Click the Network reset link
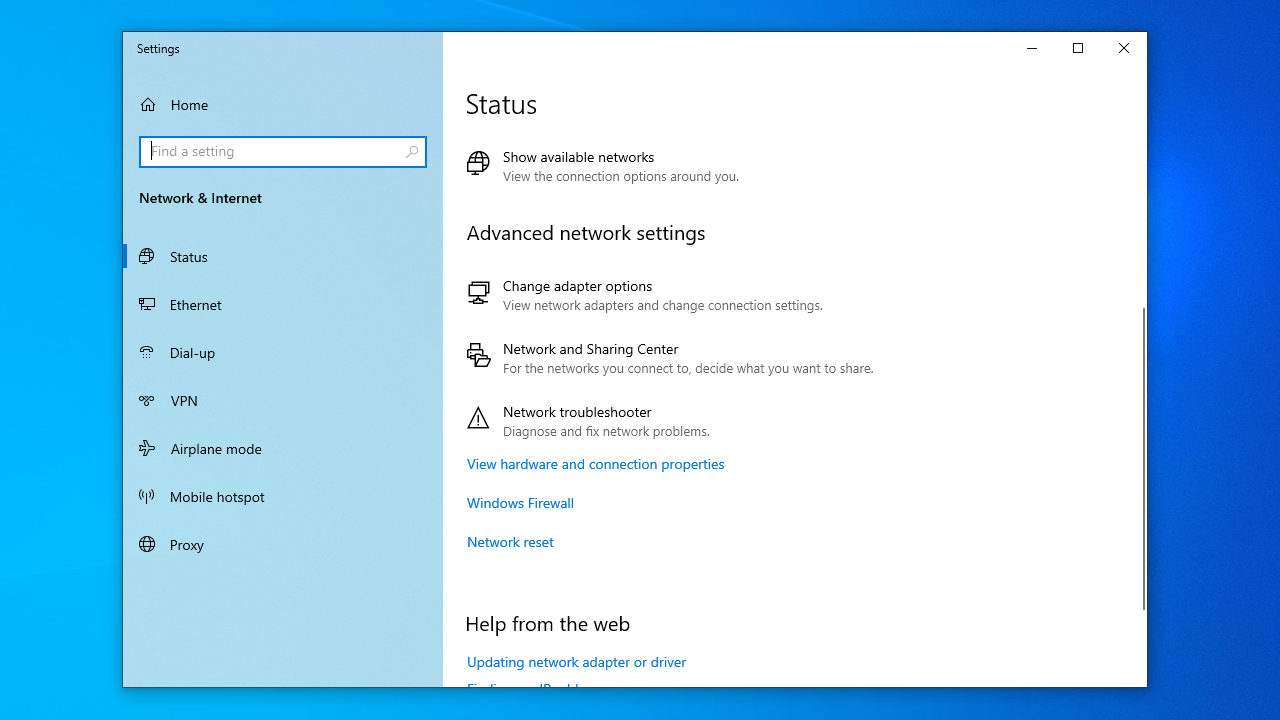This screenshot has height=720, width=1280. pyautogui.click(x=510, y=542)
